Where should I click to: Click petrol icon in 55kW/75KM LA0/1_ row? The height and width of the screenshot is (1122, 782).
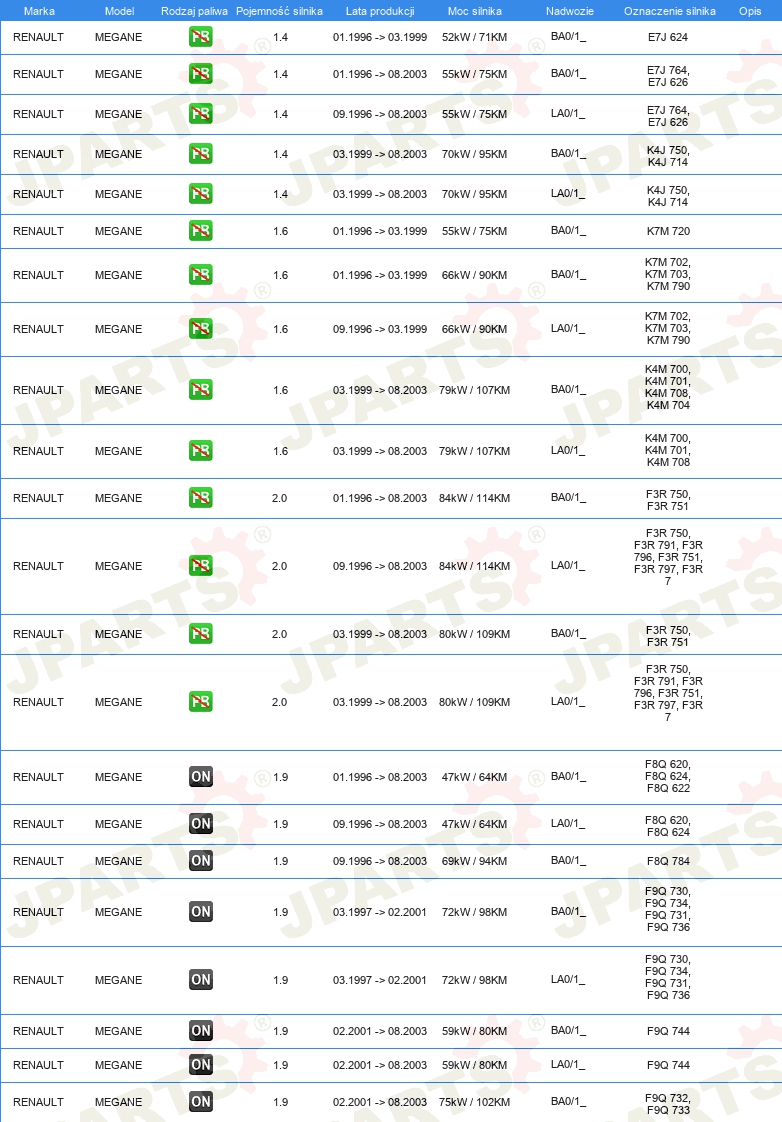click(x=200, y=114)
